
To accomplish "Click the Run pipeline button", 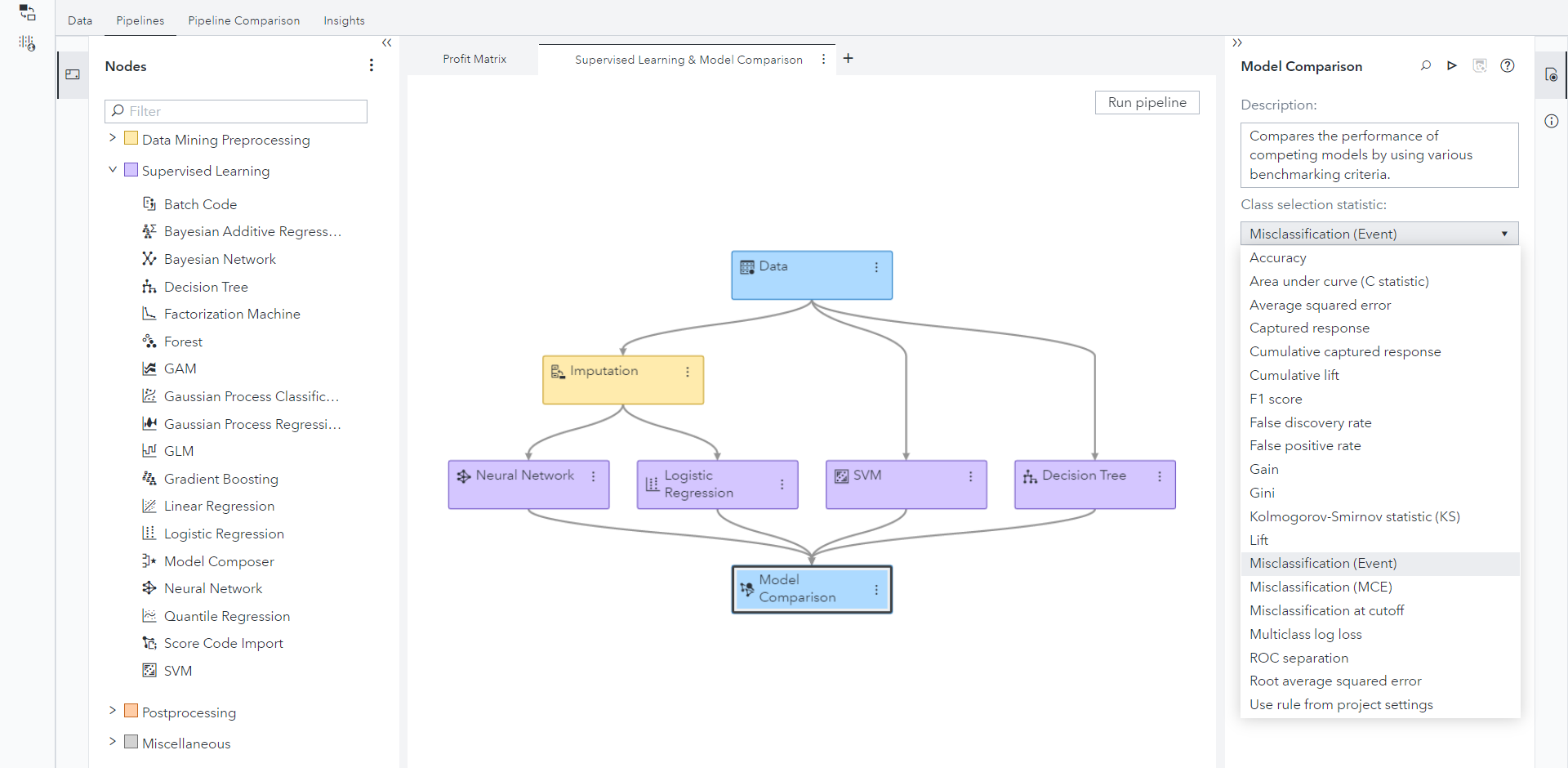I will click(x=1147, y=102).
